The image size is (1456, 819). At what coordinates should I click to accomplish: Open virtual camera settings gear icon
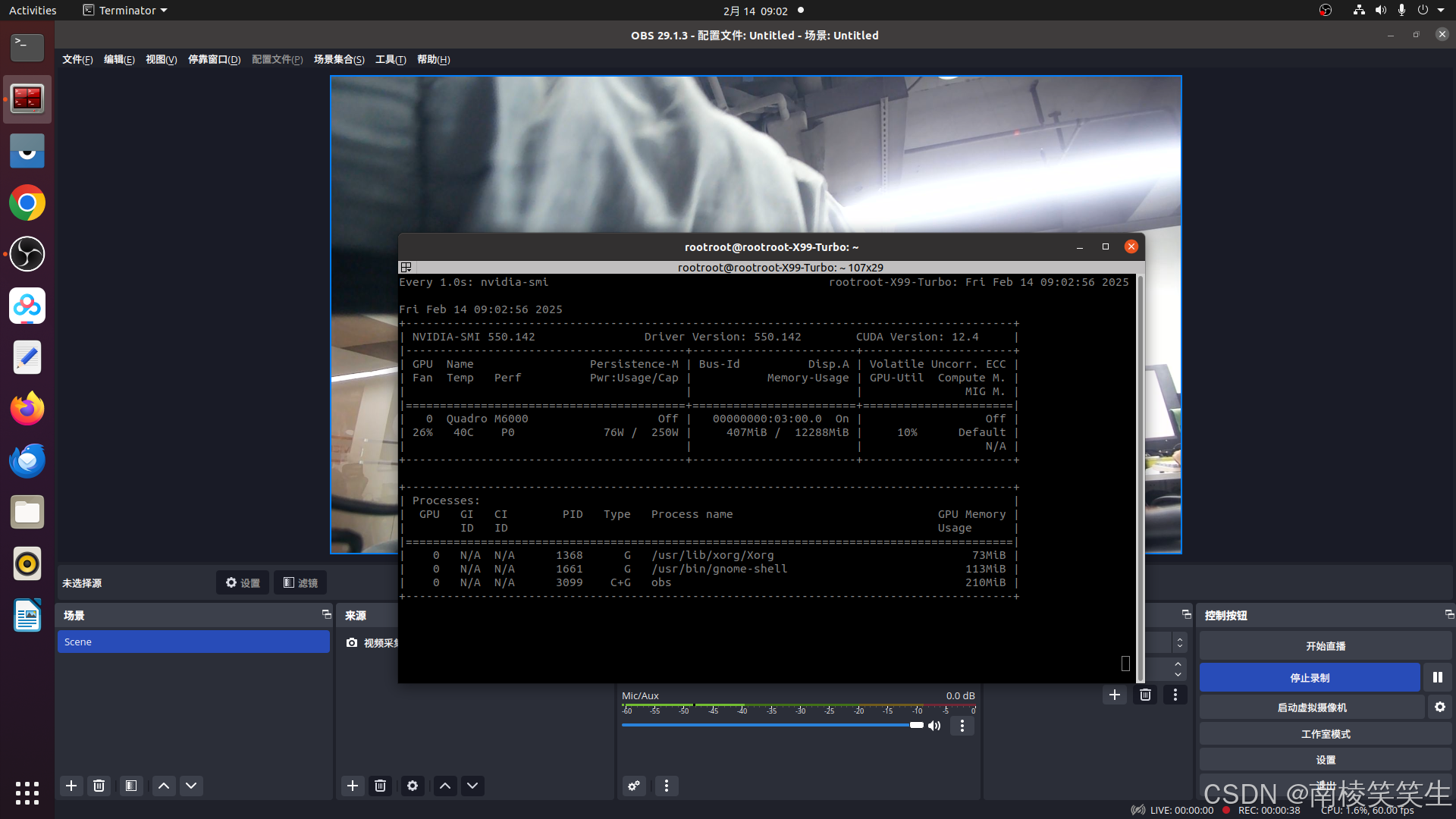pos(1439,707)
